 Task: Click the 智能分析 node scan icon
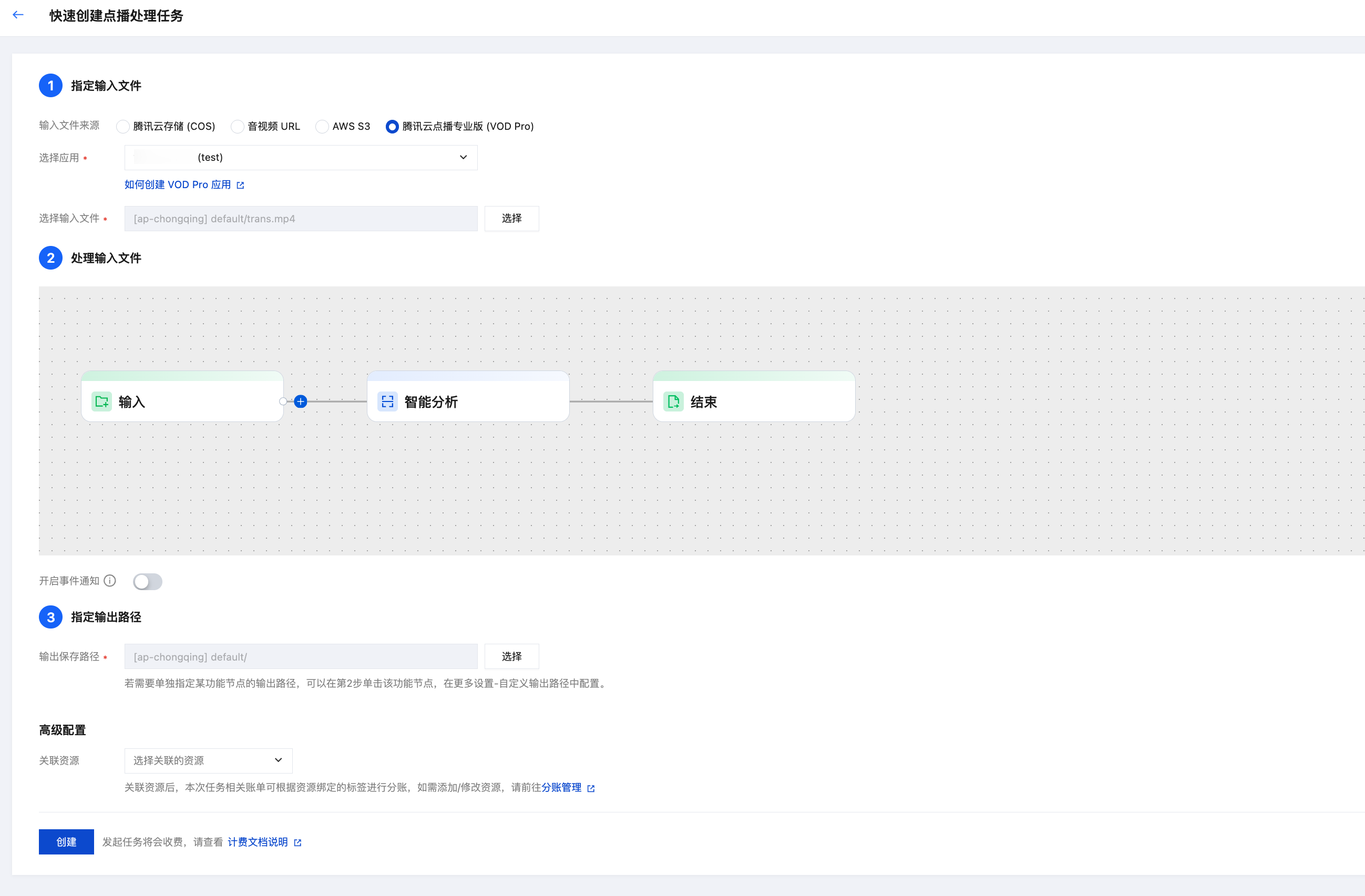[x=388, y=402]
